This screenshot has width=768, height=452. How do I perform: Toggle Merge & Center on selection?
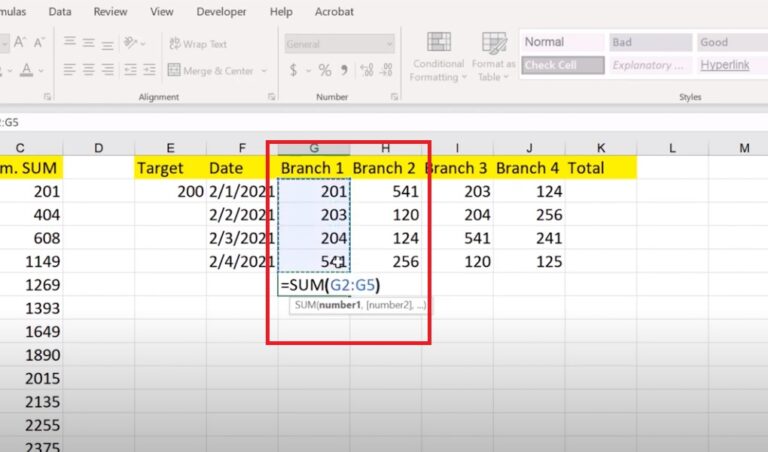210,71
